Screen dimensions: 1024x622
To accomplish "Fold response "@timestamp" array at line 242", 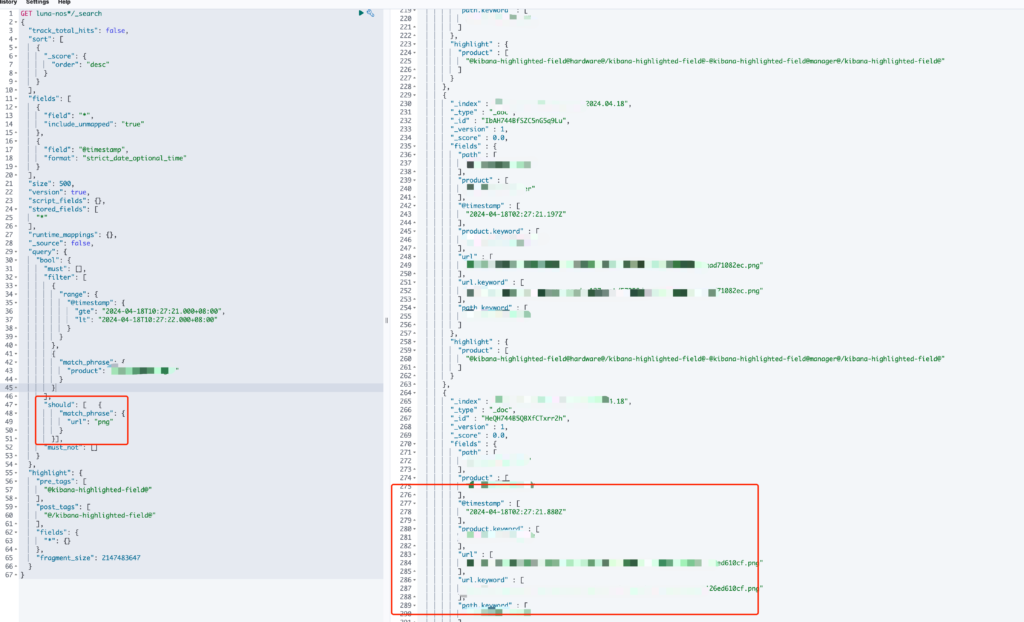I will coord(415,205).
